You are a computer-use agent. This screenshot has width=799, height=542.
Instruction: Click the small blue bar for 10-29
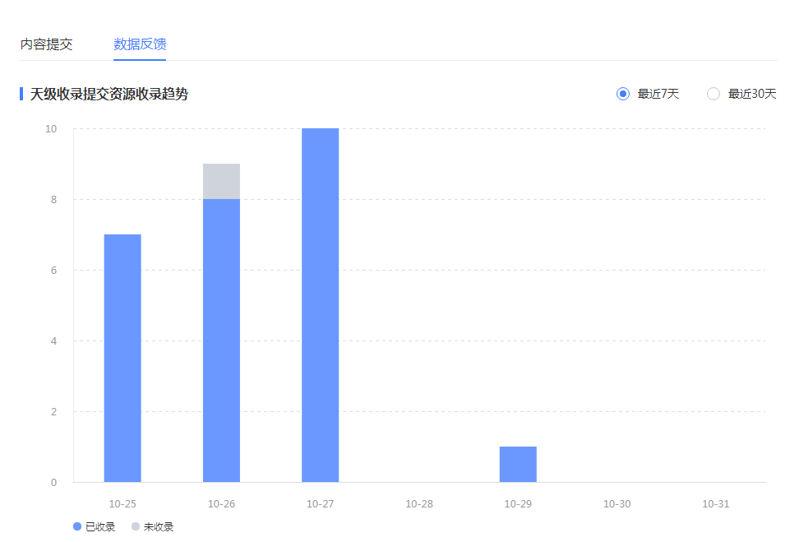pos(518,464)
